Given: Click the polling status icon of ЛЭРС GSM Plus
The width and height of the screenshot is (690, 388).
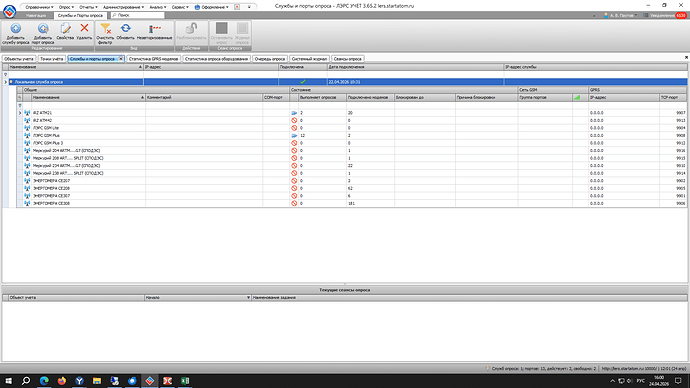Looking at the screenshot, I should click(x=294, y=135).
